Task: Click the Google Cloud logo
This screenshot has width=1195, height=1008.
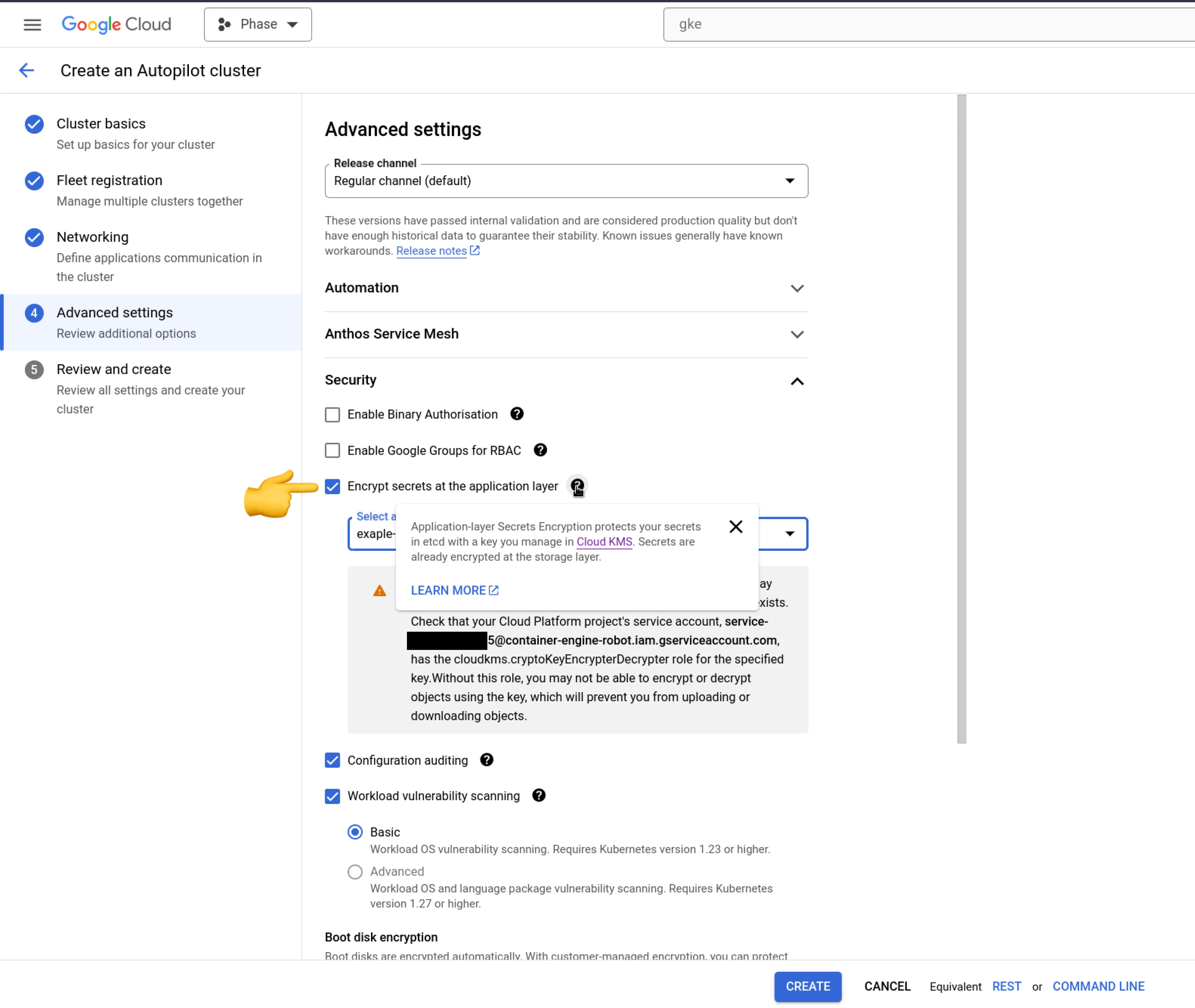Action: click(x=117, y=25)
